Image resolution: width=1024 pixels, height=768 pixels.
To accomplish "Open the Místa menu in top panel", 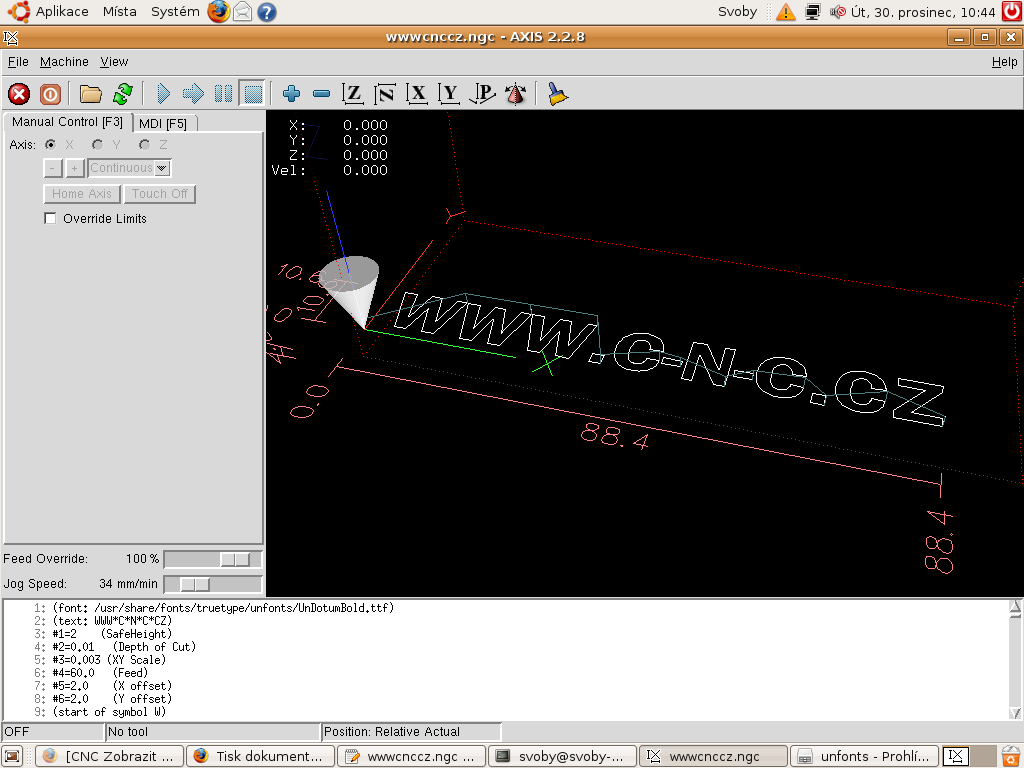I will point(120,12).
